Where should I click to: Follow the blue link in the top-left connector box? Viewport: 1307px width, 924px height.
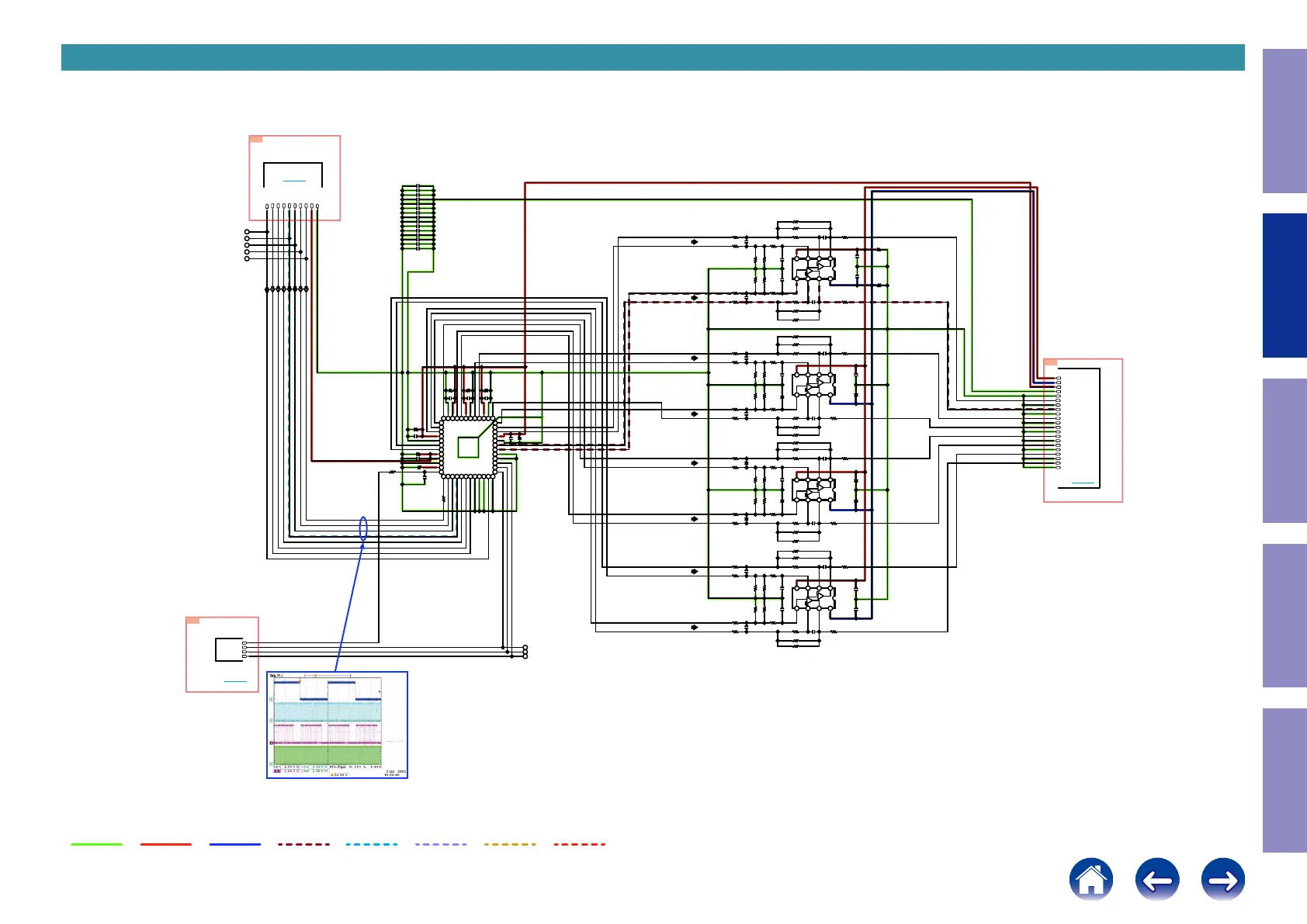pos(294,181)
